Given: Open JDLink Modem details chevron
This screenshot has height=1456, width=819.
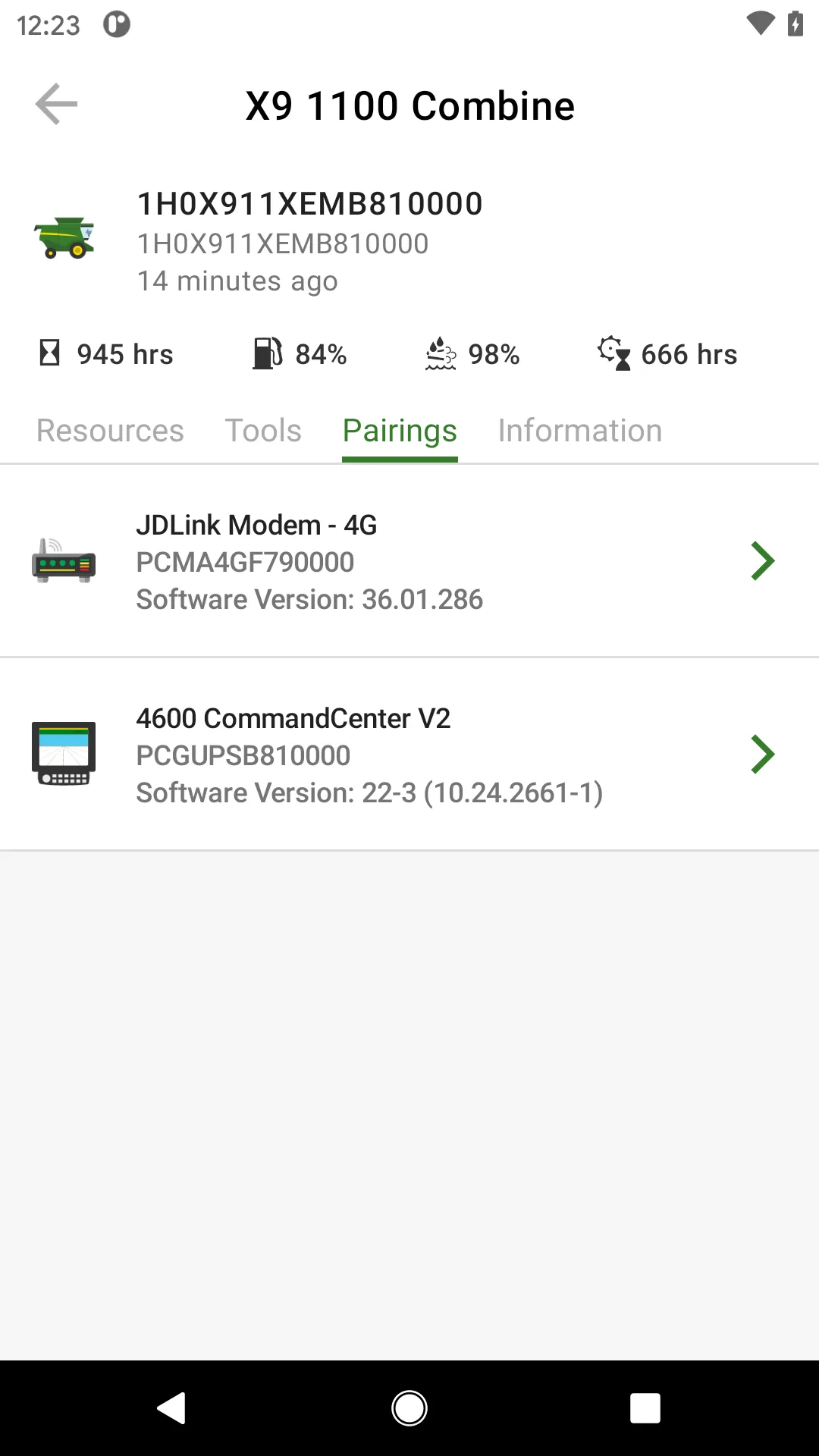Looking at the screenshot, I should click(762, 561).
